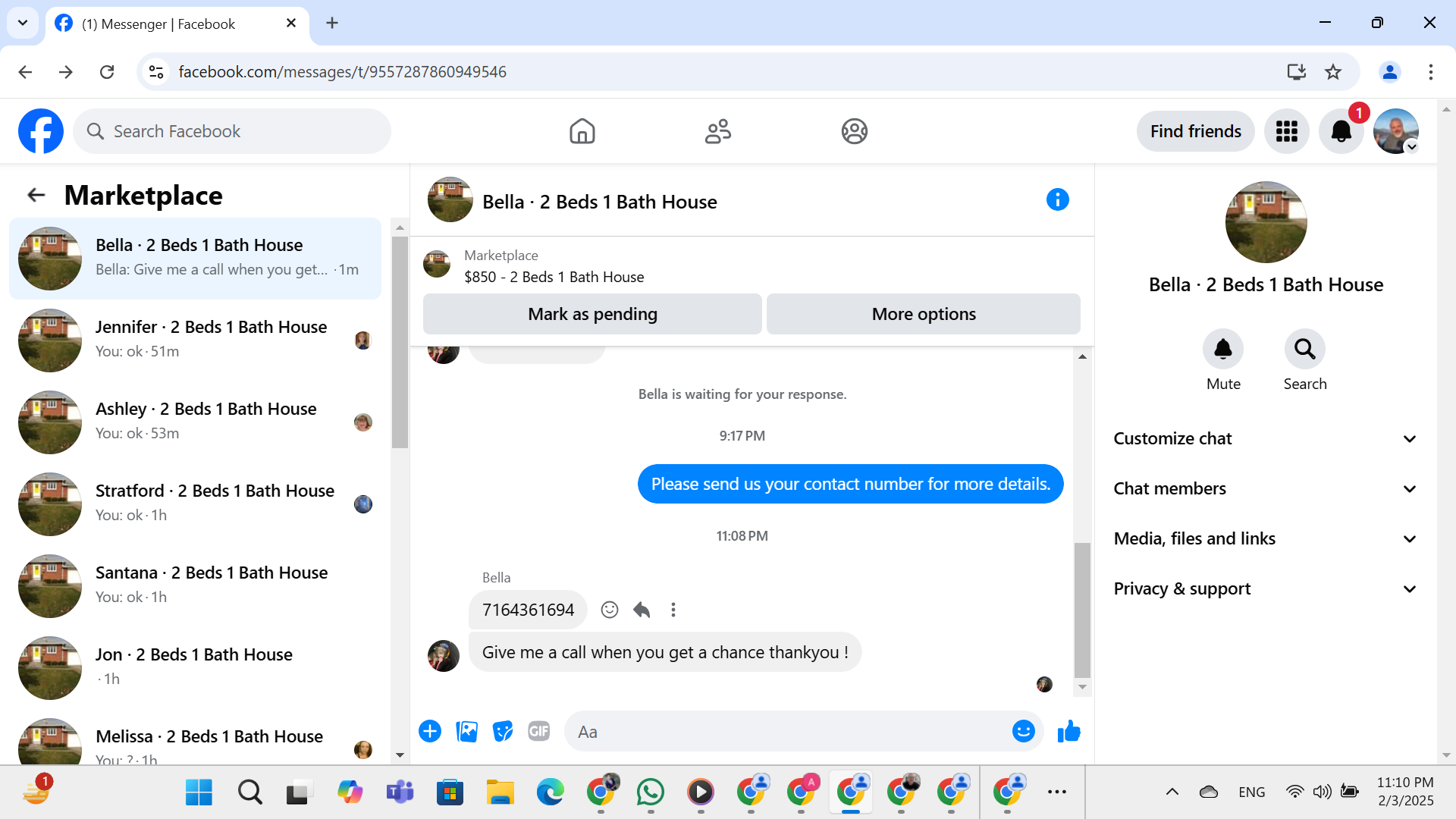
Task: Open the Groups icon in top navigation
Action: (x=854, y=131)
